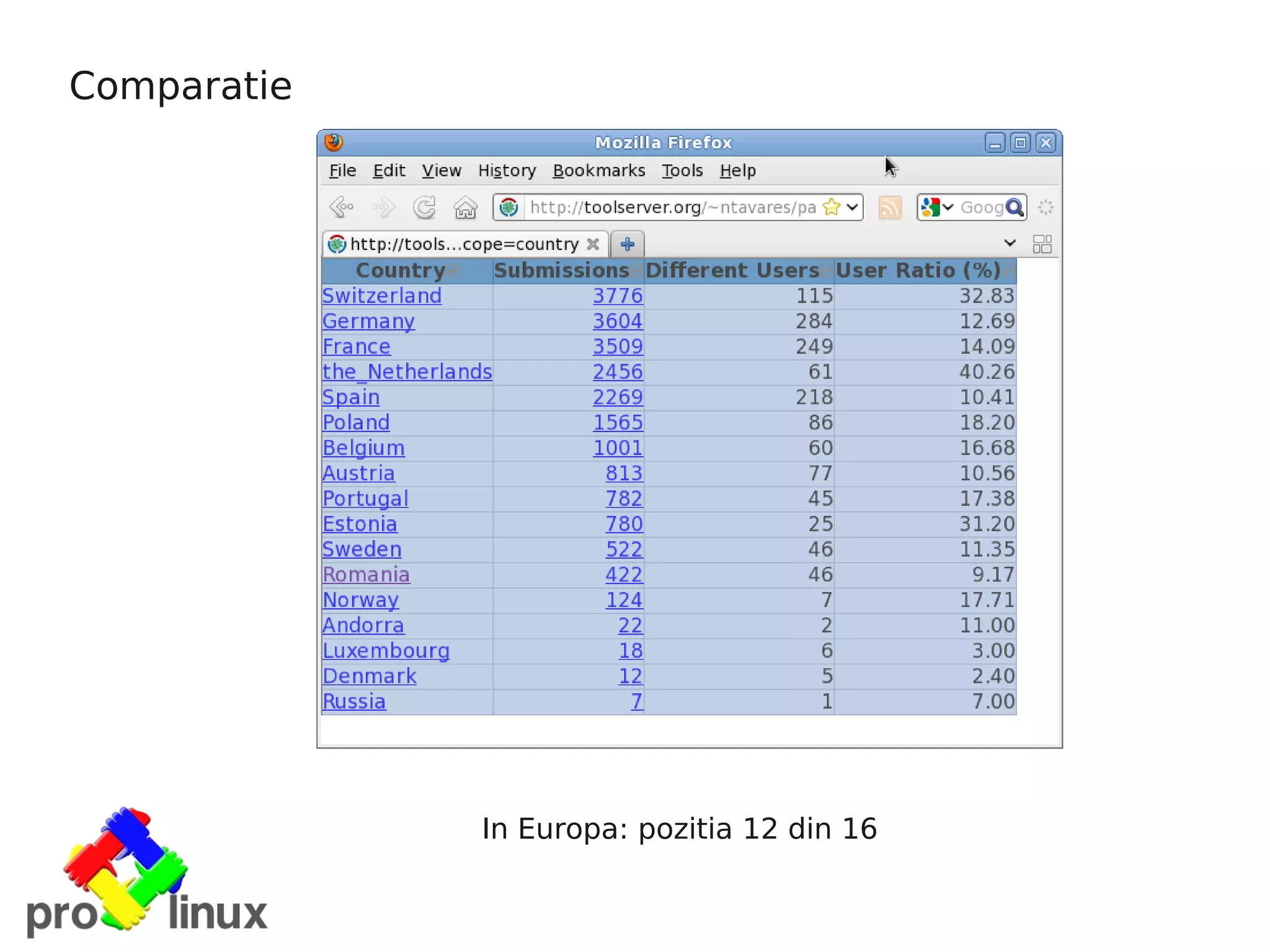Open the Norway link
Image resolution: width=1270 pixels, height=952 pixels.
(360, 600)
